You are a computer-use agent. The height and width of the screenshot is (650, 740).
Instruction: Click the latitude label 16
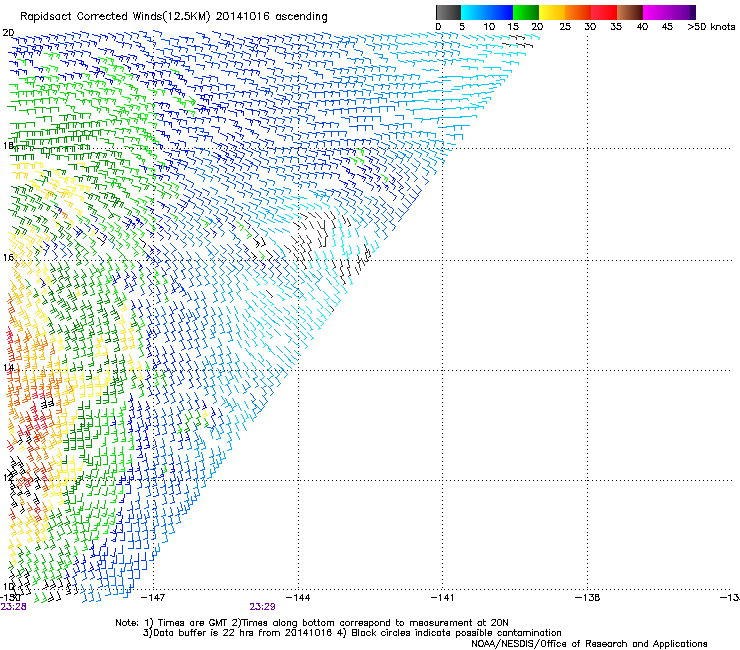point(8,257)
